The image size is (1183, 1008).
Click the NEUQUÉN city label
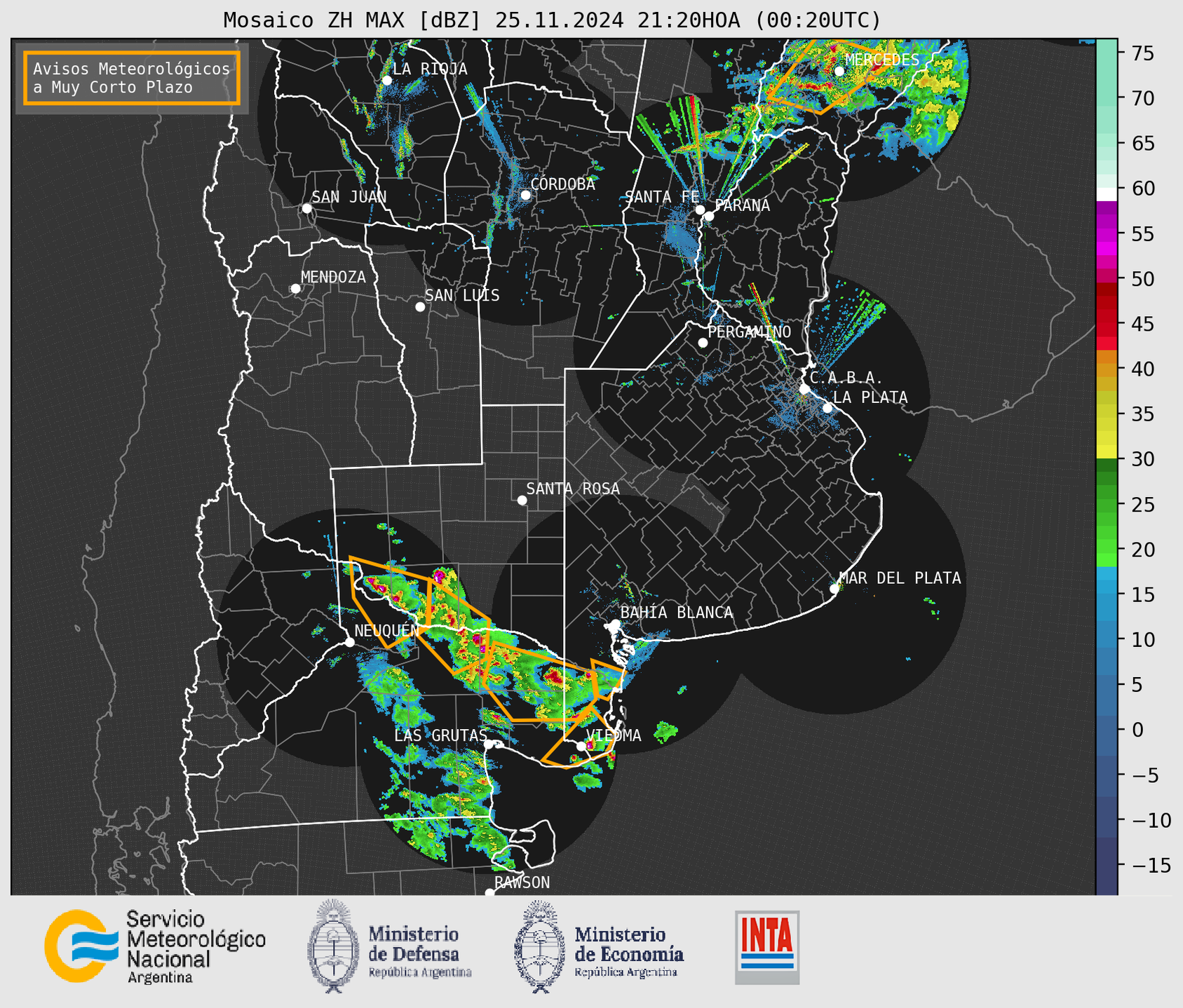(x=386, y=630)
